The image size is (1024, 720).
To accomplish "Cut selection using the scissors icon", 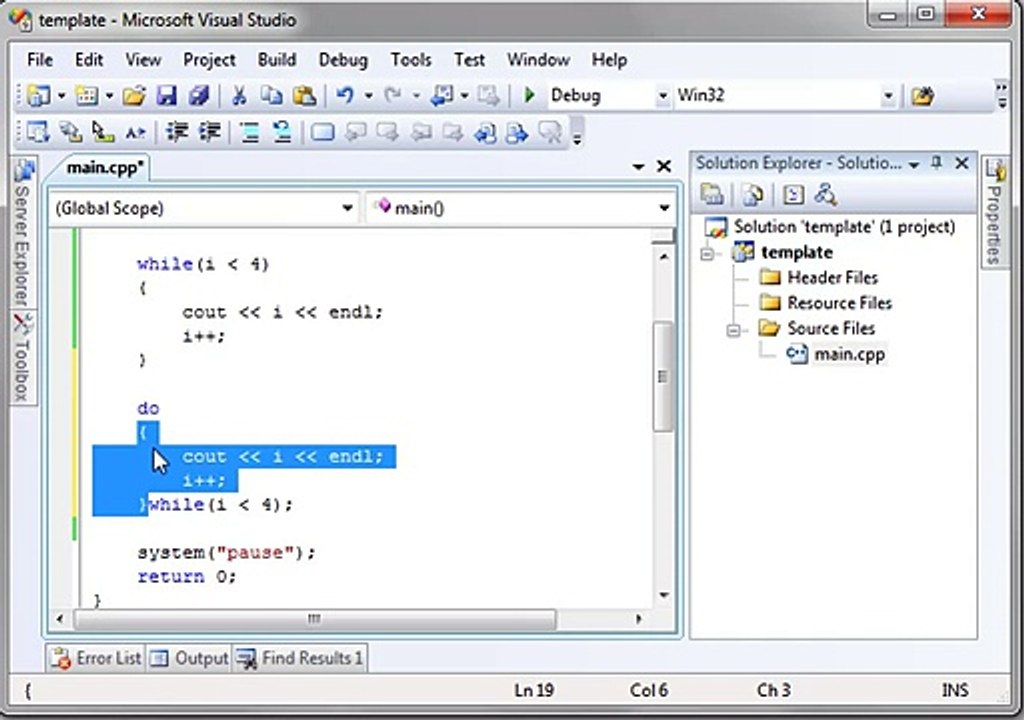I will [239, 96].
